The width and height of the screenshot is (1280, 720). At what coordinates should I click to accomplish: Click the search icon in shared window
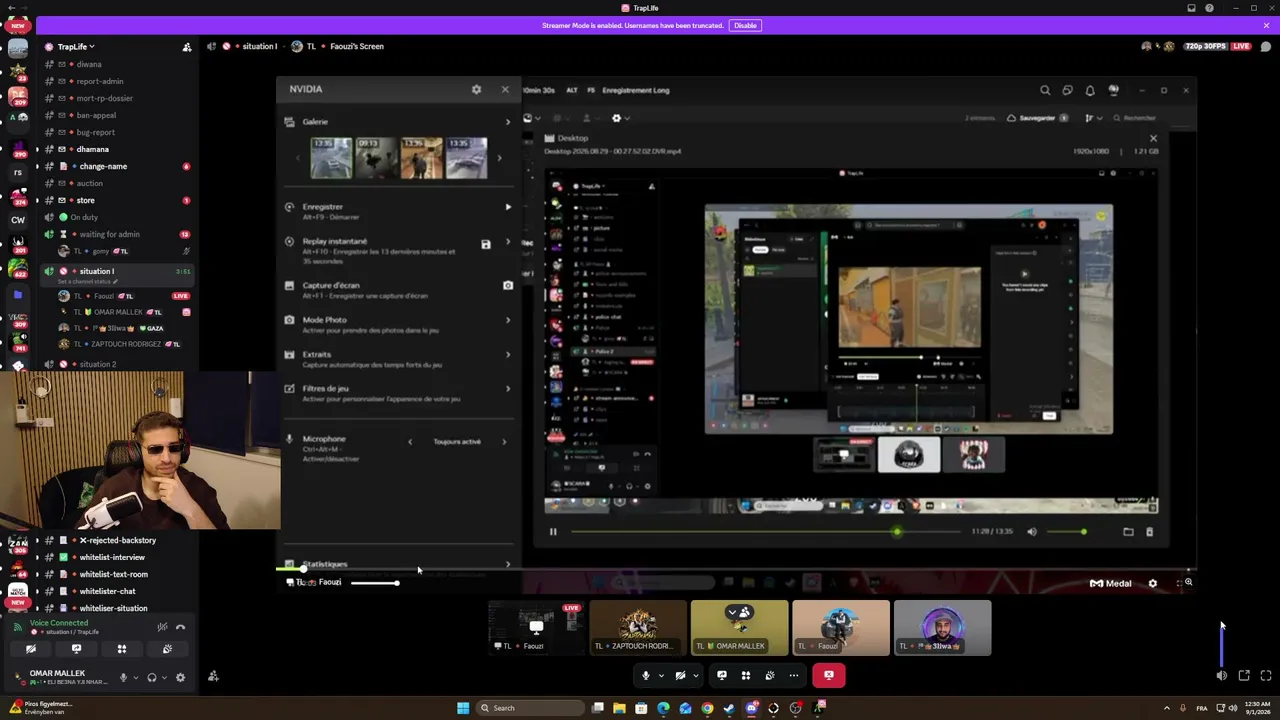coord(1045,90)
